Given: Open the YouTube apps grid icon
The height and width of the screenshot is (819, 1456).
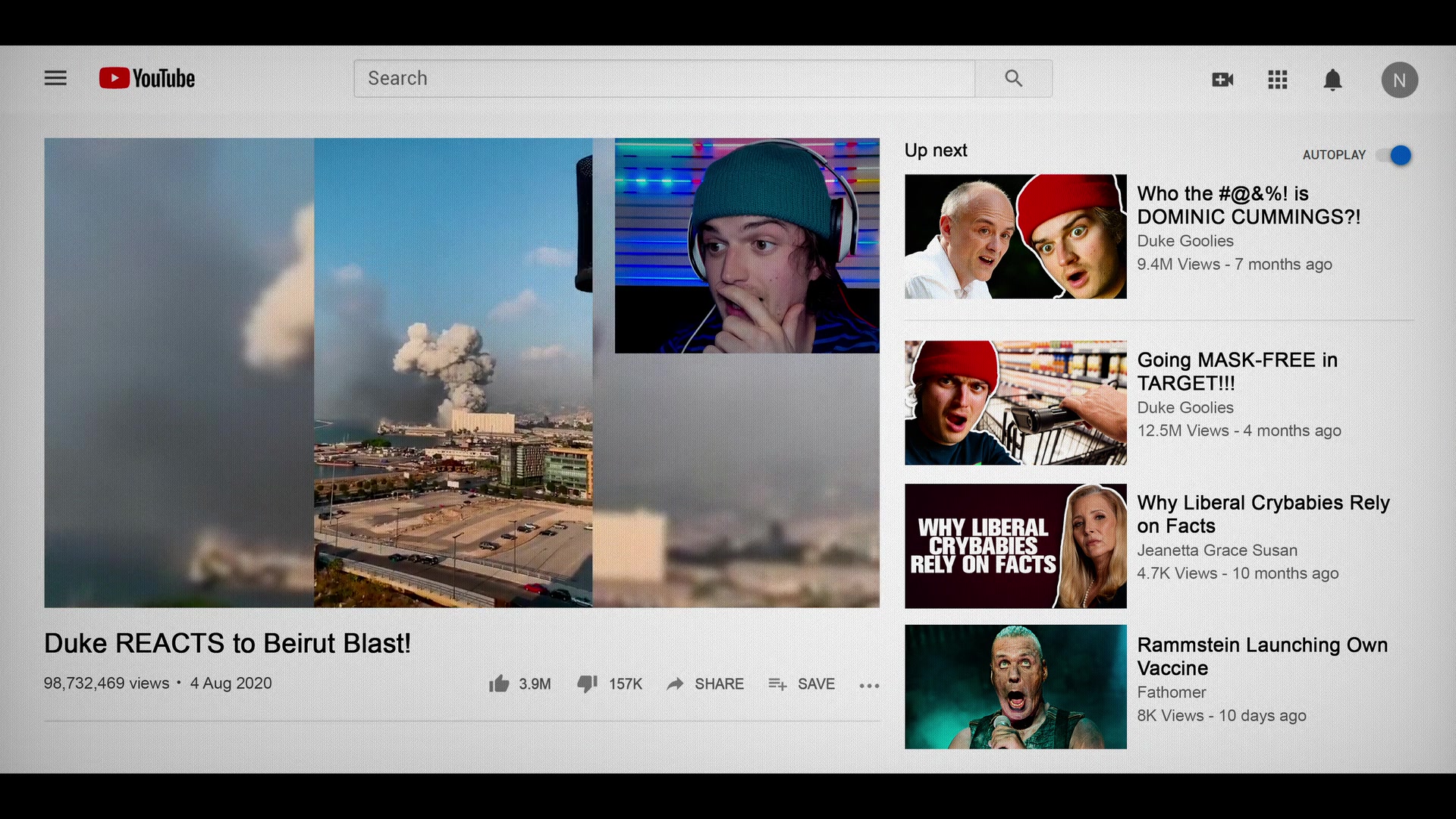Looking at the screenshot, I should tap(1278, 80).
